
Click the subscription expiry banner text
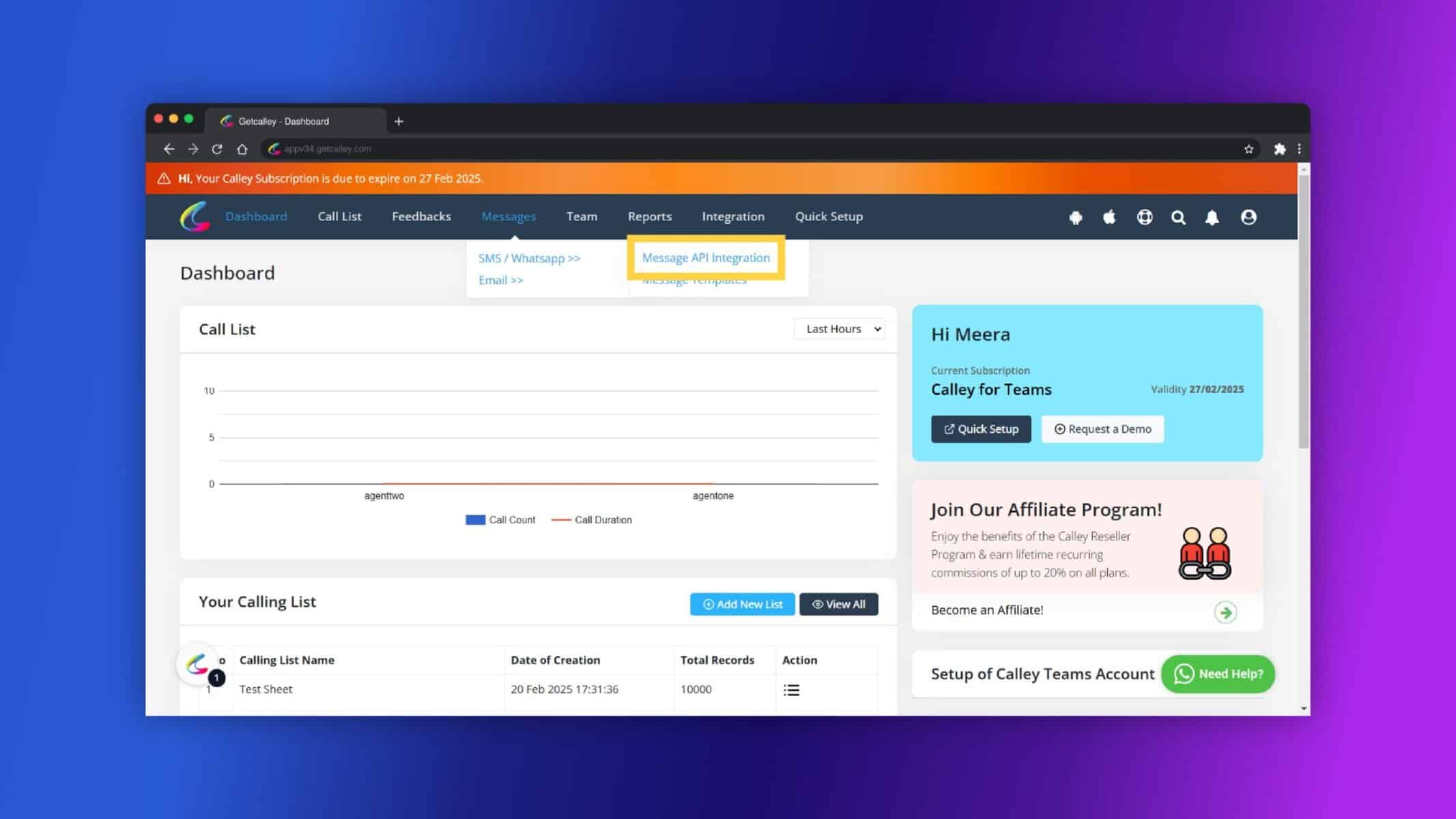(330, 179)
